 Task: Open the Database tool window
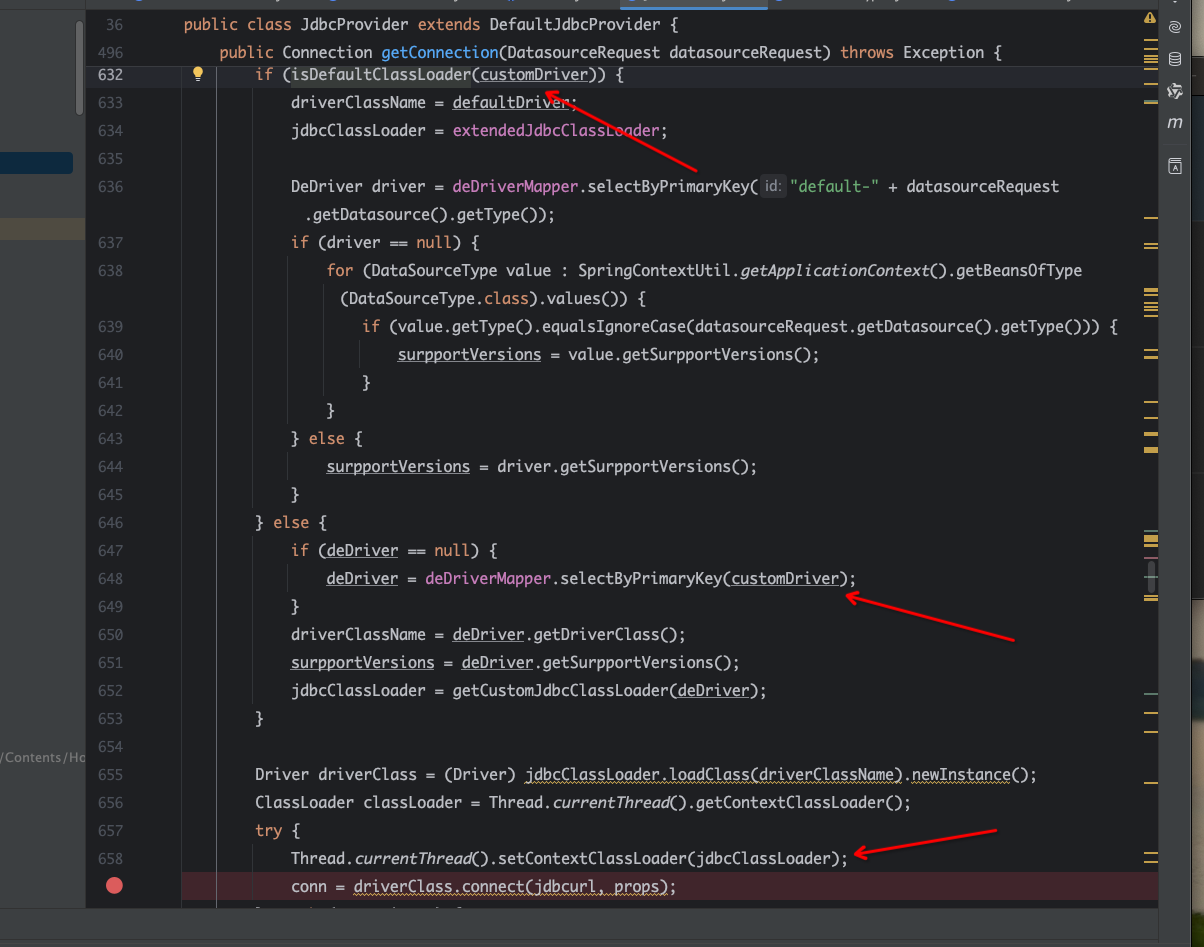(1175, 59)
